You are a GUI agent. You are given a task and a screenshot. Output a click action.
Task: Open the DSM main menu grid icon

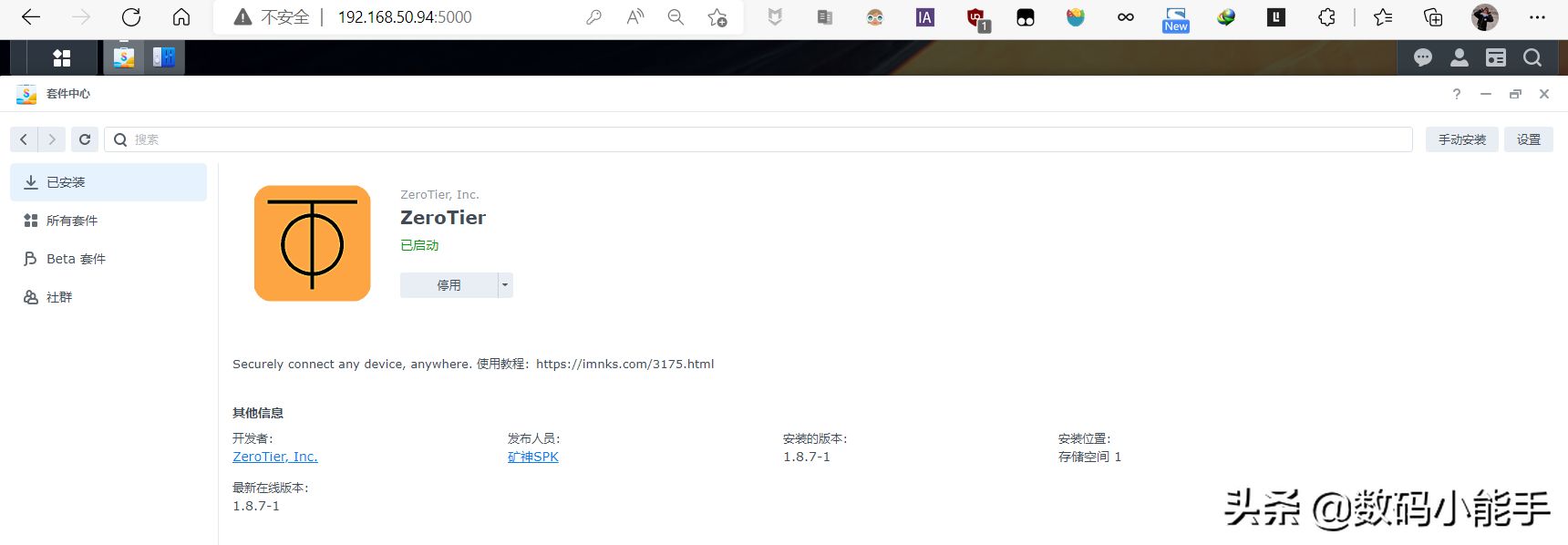[62, 58]
